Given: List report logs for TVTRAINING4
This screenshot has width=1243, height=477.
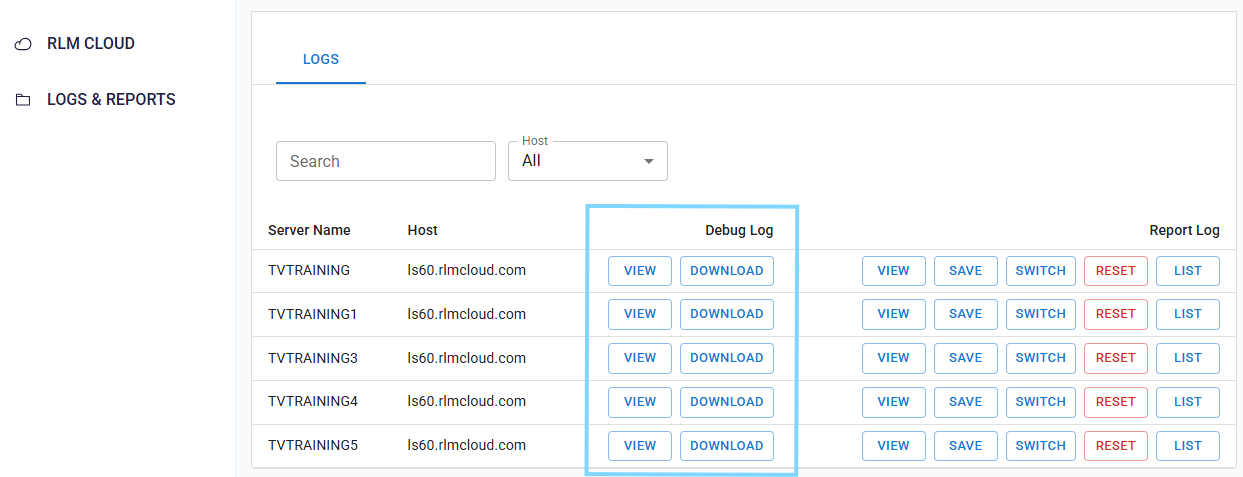Looking at the screenshot, I should click(x=1188, y=402).
